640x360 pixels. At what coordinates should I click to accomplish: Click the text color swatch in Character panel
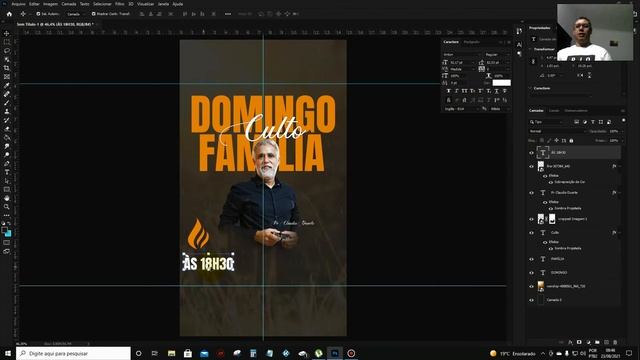click(x=502, y=83)
